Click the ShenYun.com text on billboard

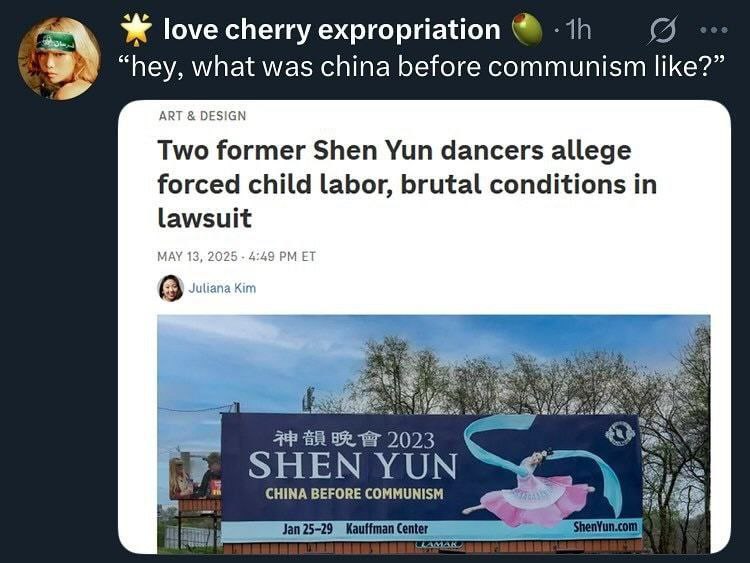tap(605, 527)
